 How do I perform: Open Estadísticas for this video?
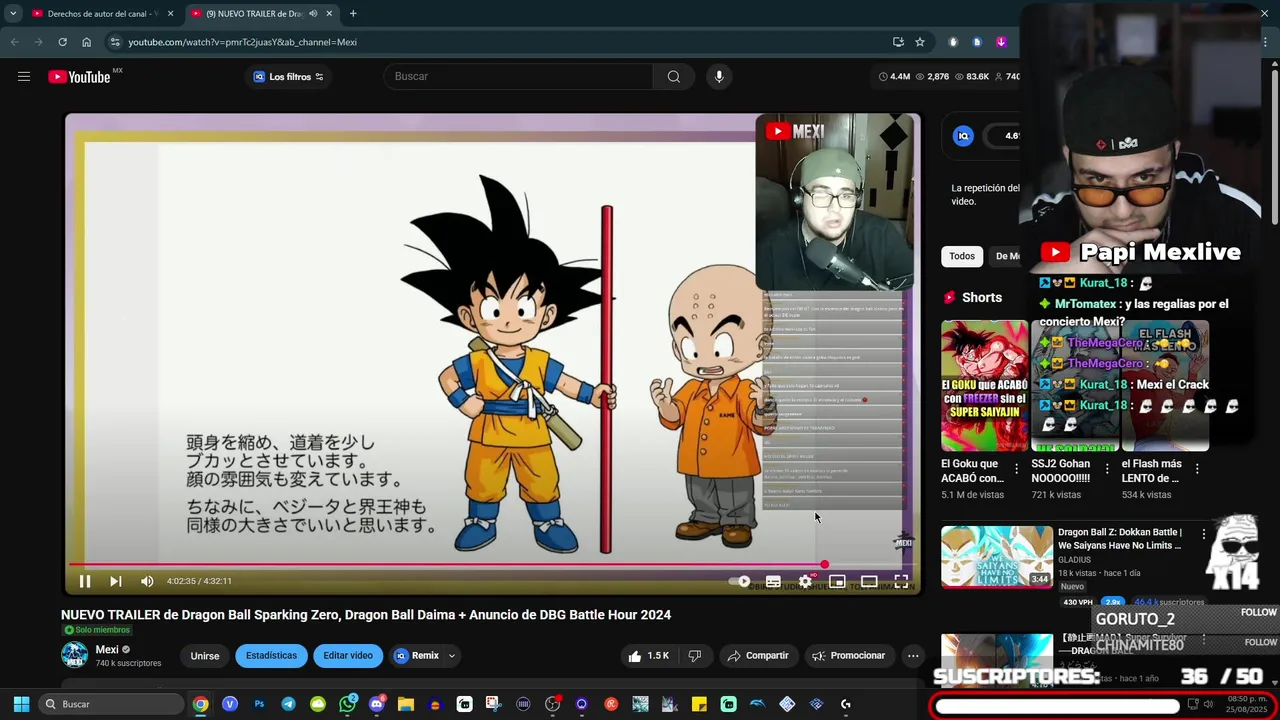coord(271,656)
